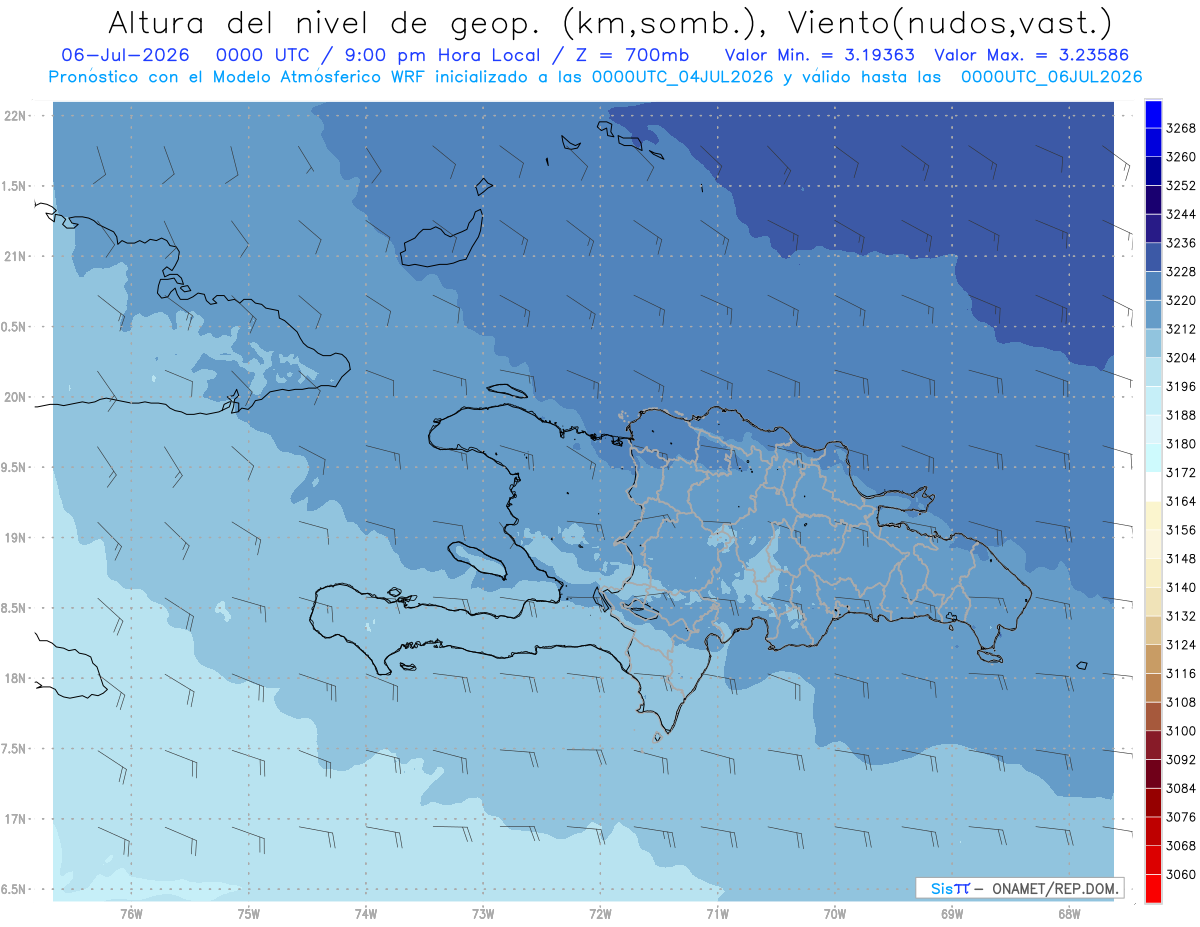Click the '3124' color bar value
This screenshot has height=927, width=1200.
point(1180,645)
